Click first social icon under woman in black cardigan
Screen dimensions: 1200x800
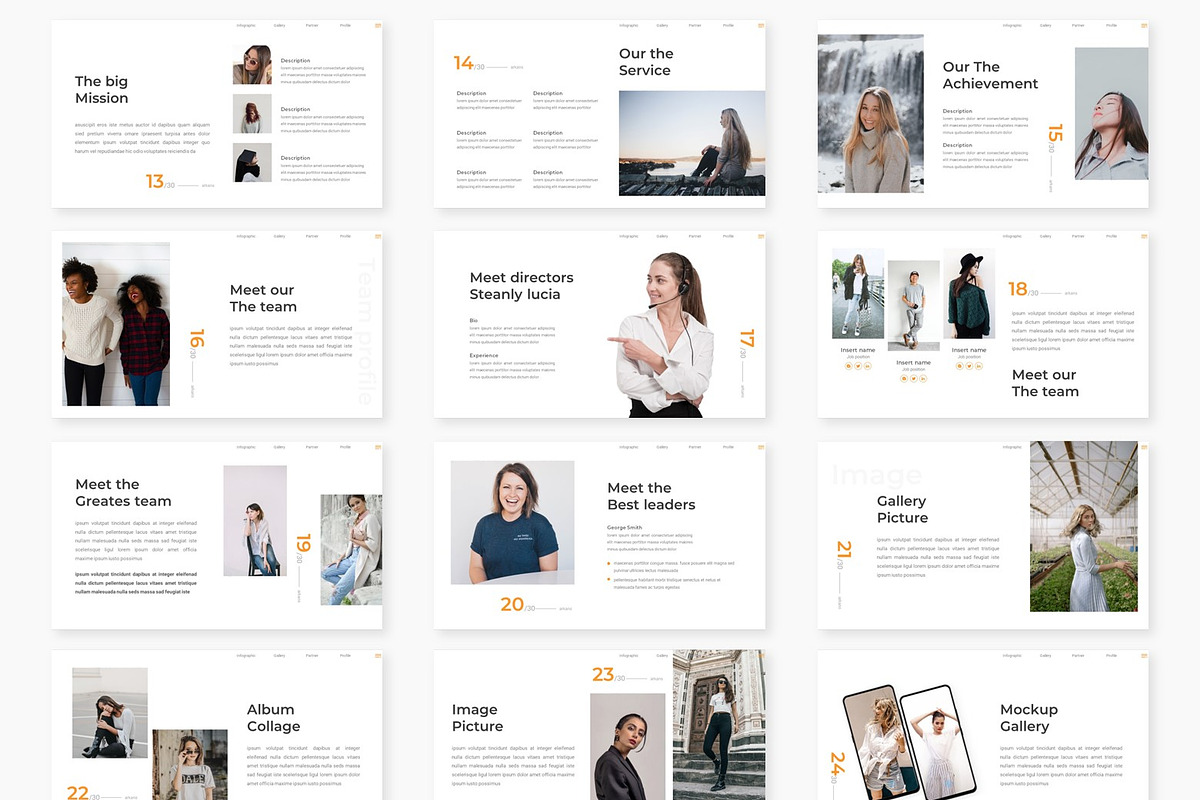[x=849, y=366]
